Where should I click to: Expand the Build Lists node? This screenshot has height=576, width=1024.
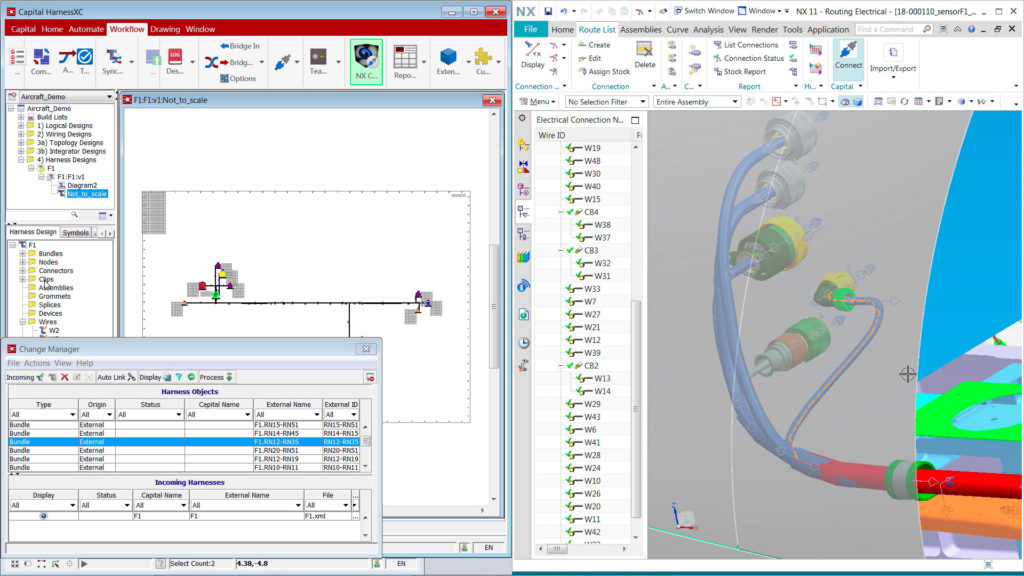point(21,117)
